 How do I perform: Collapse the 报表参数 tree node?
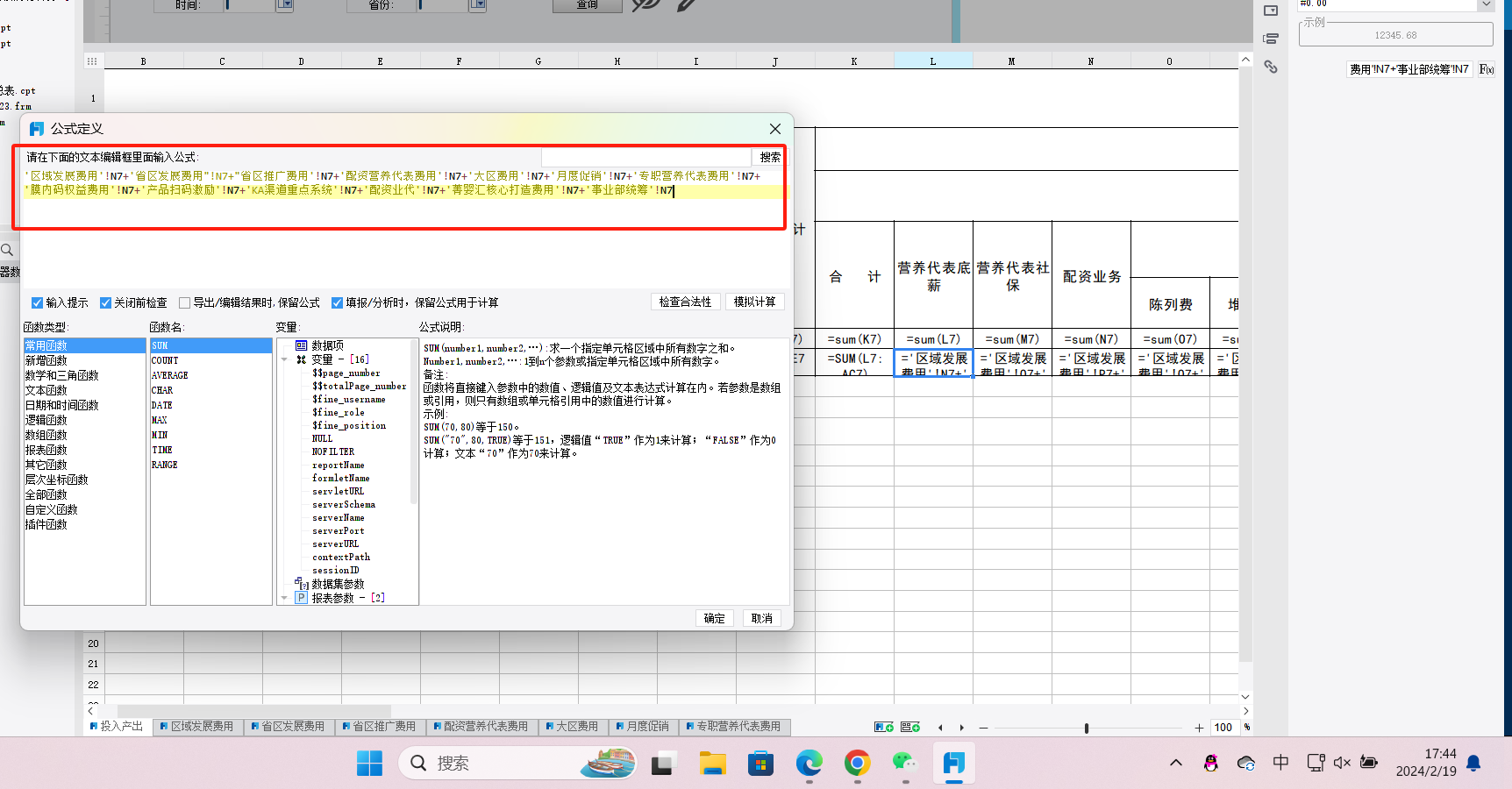[285, 598]
